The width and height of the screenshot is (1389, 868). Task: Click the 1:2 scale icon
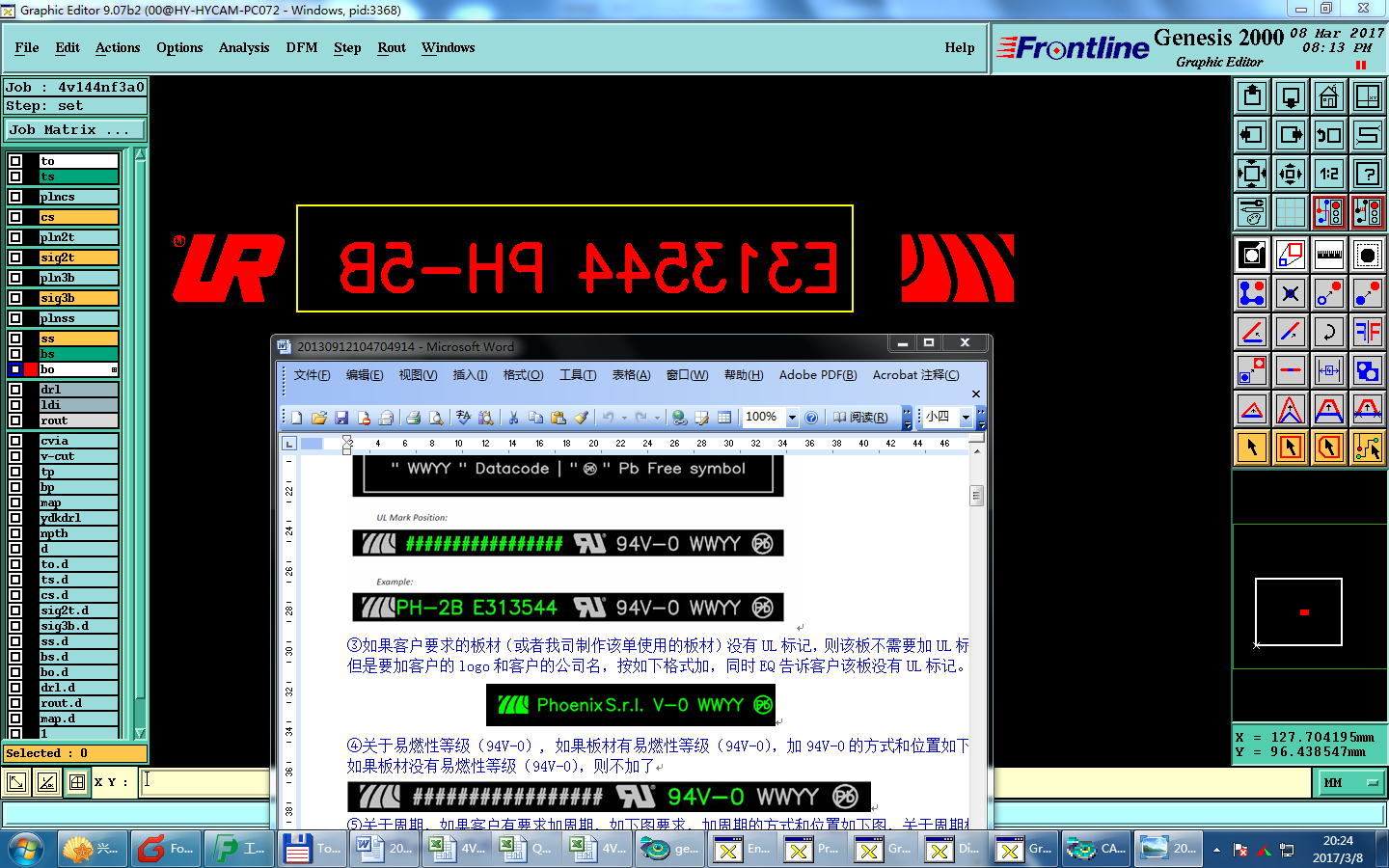click(1329, 174)
